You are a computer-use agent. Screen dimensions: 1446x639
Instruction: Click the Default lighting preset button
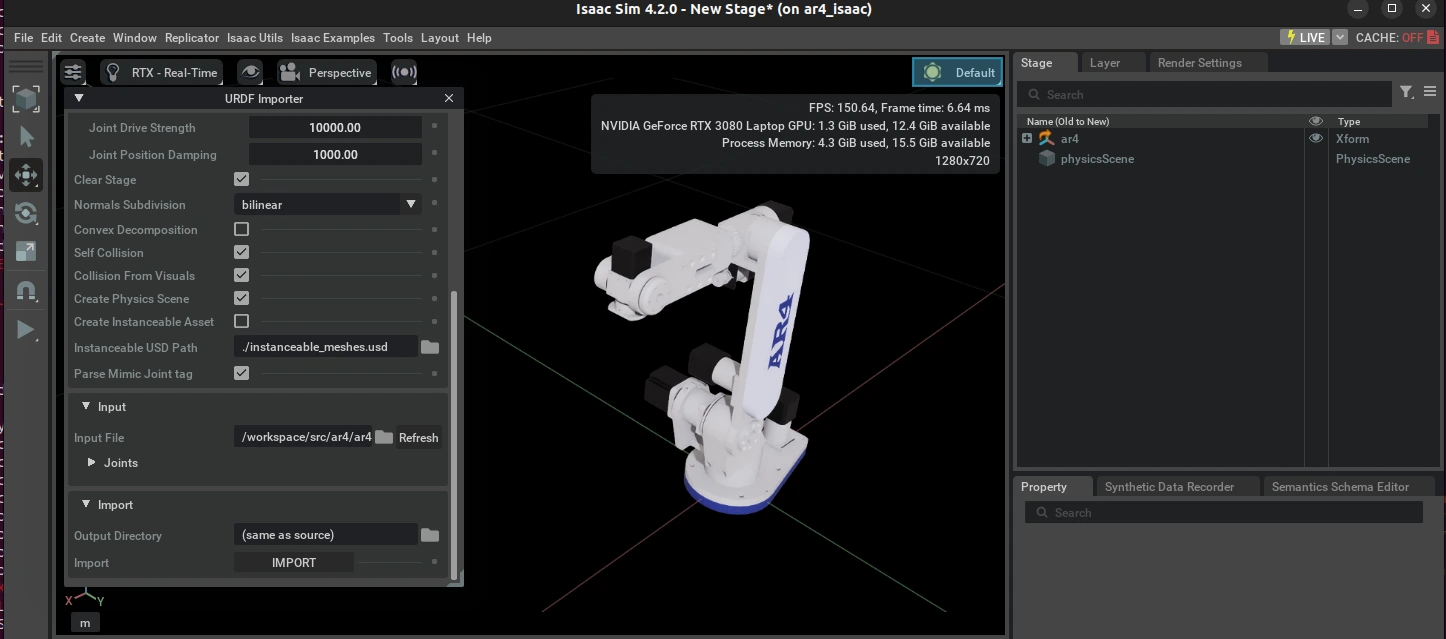[x=958, y=72]
